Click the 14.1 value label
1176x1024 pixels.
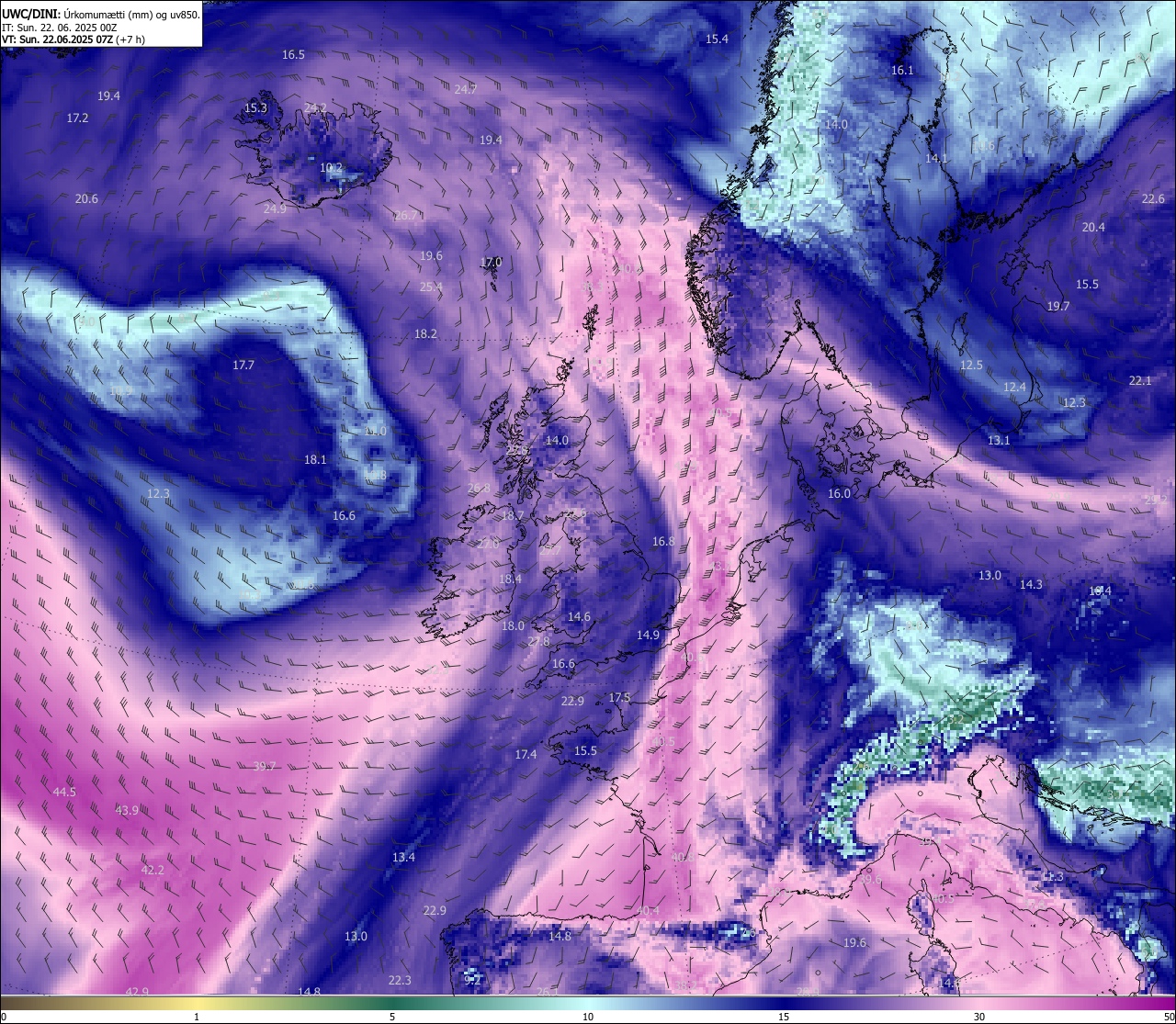[x=936, y=159]
